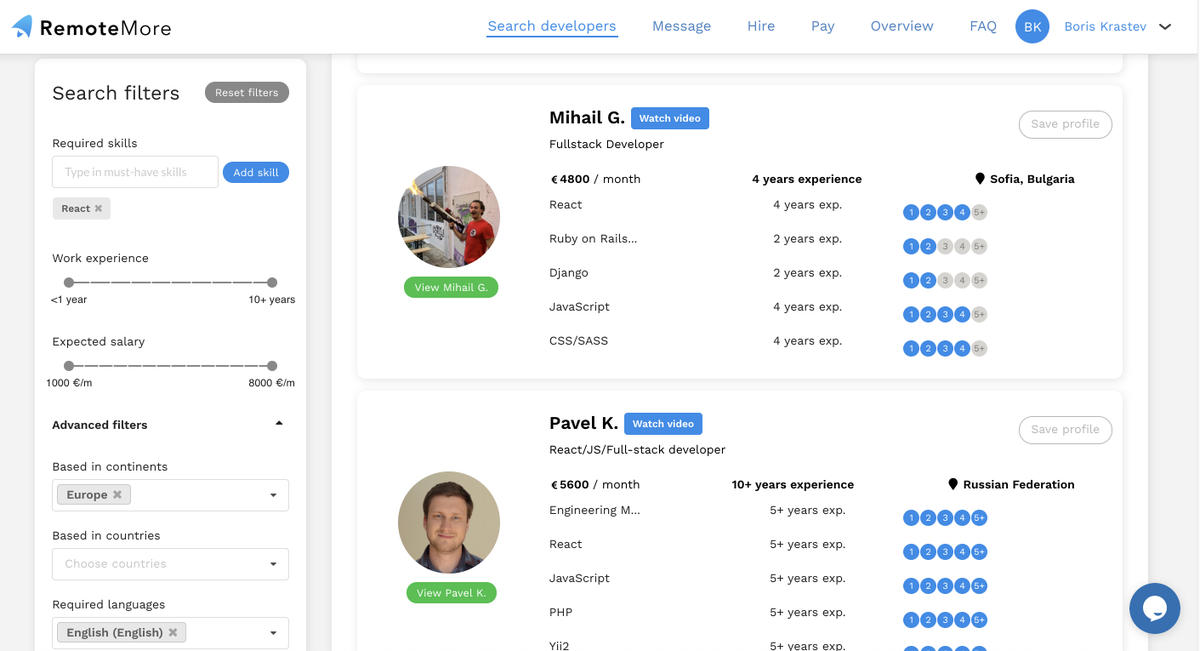The height and width of the screenshot is (651, 1200).
Task: Open the FAQ page
Action: (983, 26)
